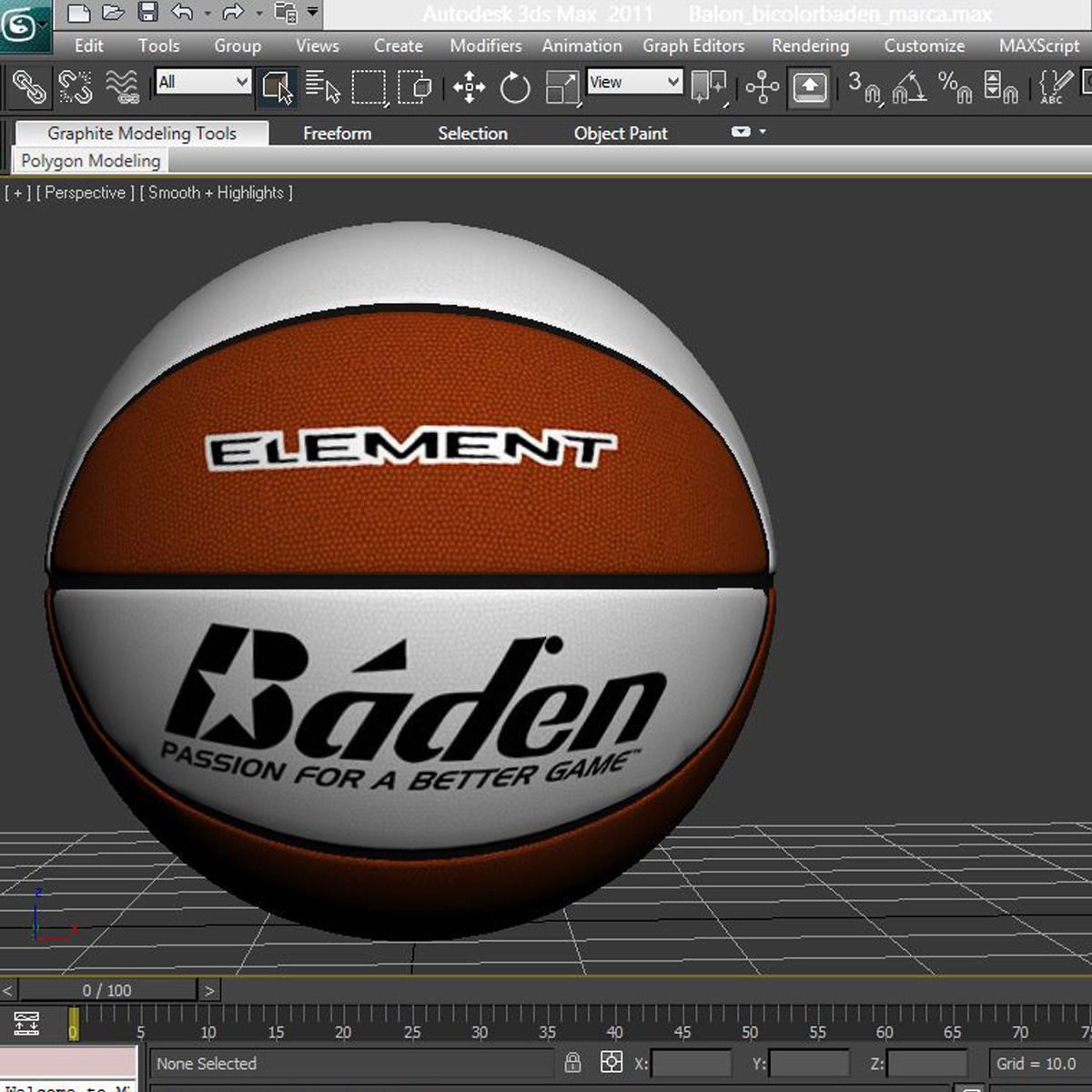Toggle Absolute/Offset transform type-in mode icon
Image resolution: width=1092 pixels, height=1092 pixels.
(x=612, y=1063)
